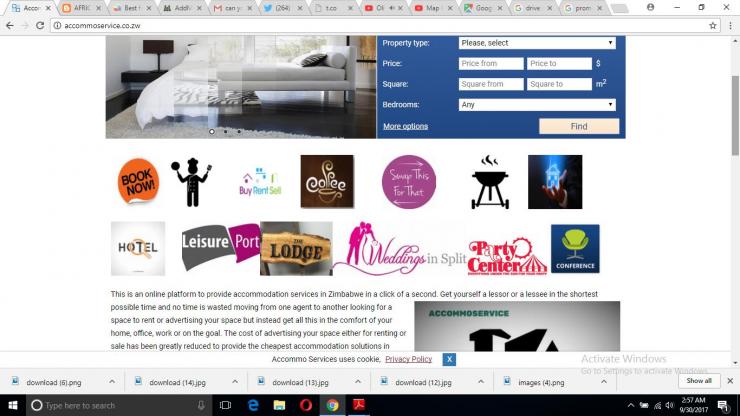Open File Explorer from the taskbar
The width and height of the screenshot is (740, 416).
[x=279, y=405]
